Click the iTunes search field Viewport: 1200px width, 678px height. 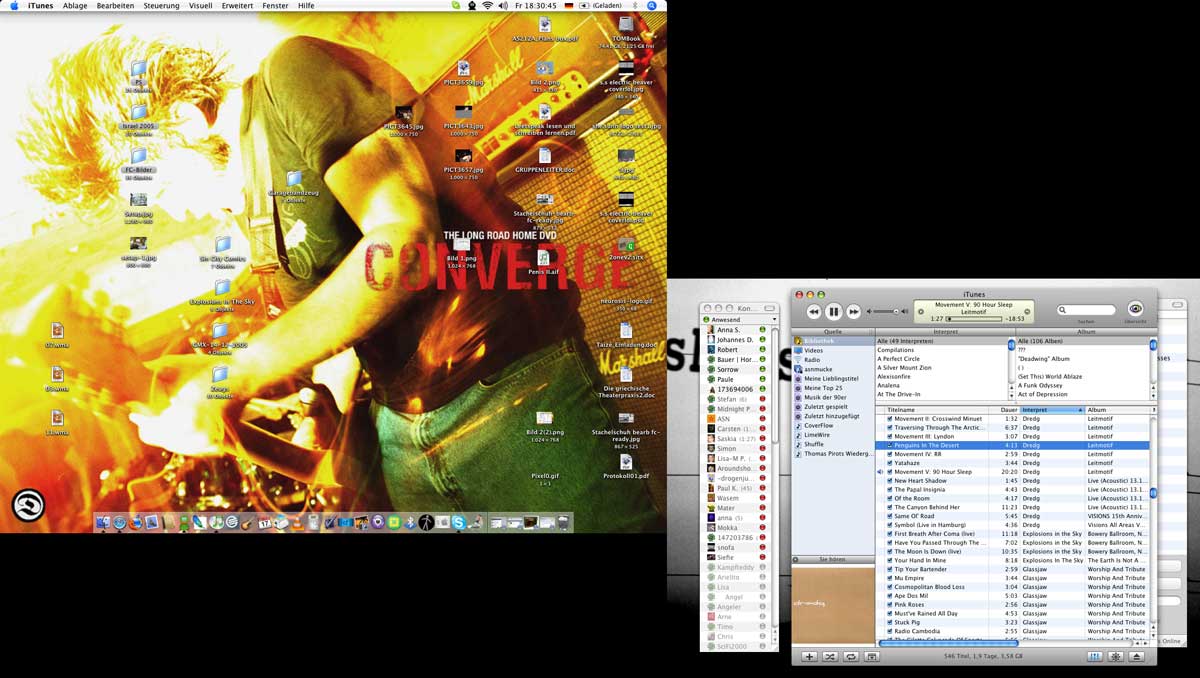point(1087,310)
